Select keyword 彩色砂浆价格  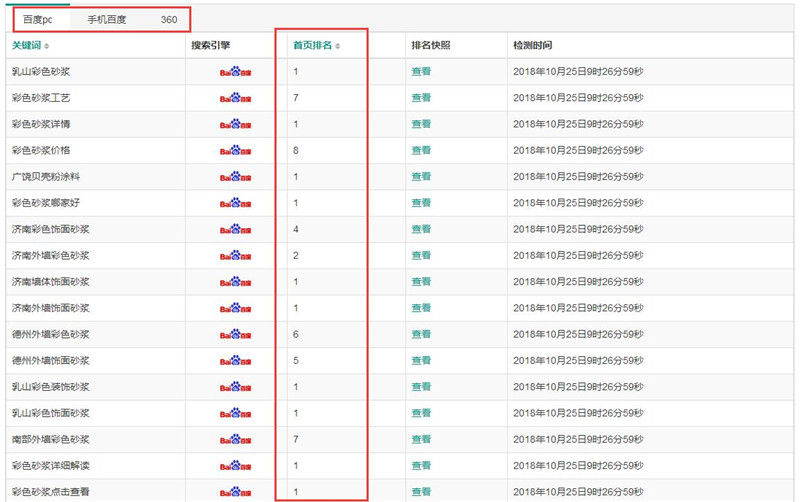click(41, 150)
